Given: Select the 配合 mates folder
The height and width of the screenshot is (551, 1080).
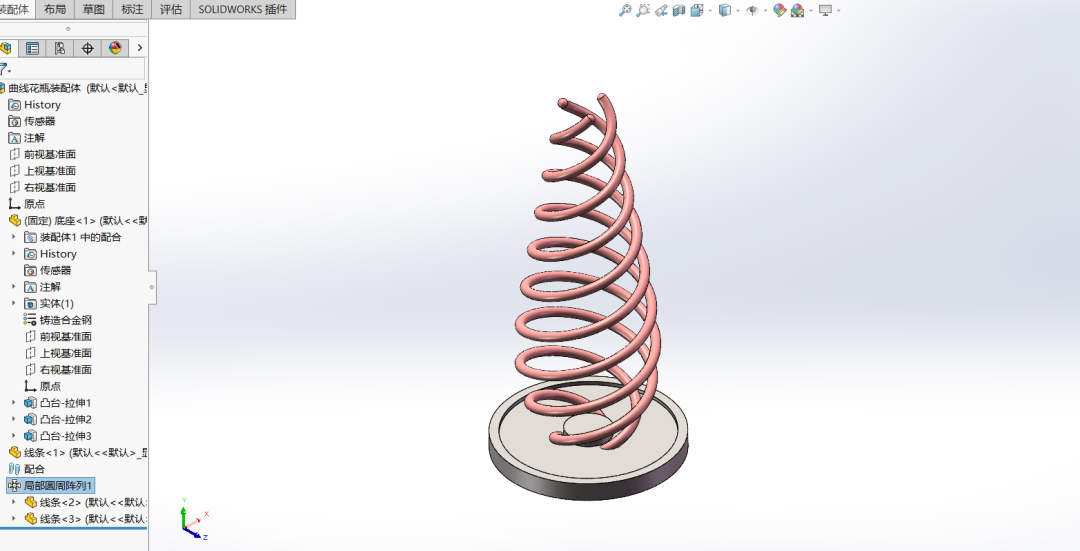Looking at the screenshot, I should [x=27, y=469].
